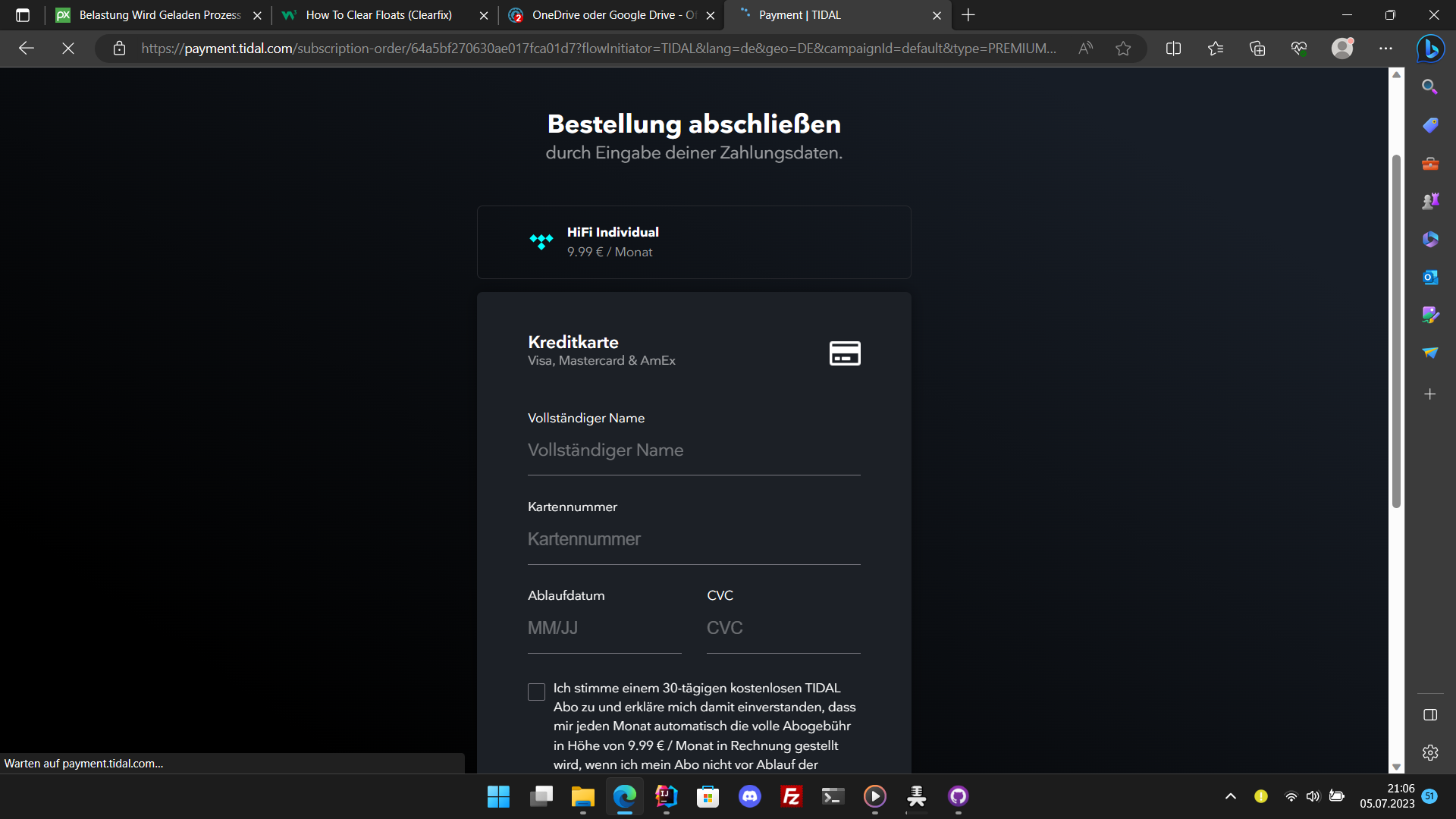Click the split screen toolbar icon
The height and width of the screenshot is (819, 1456).
coord(1173,49)
